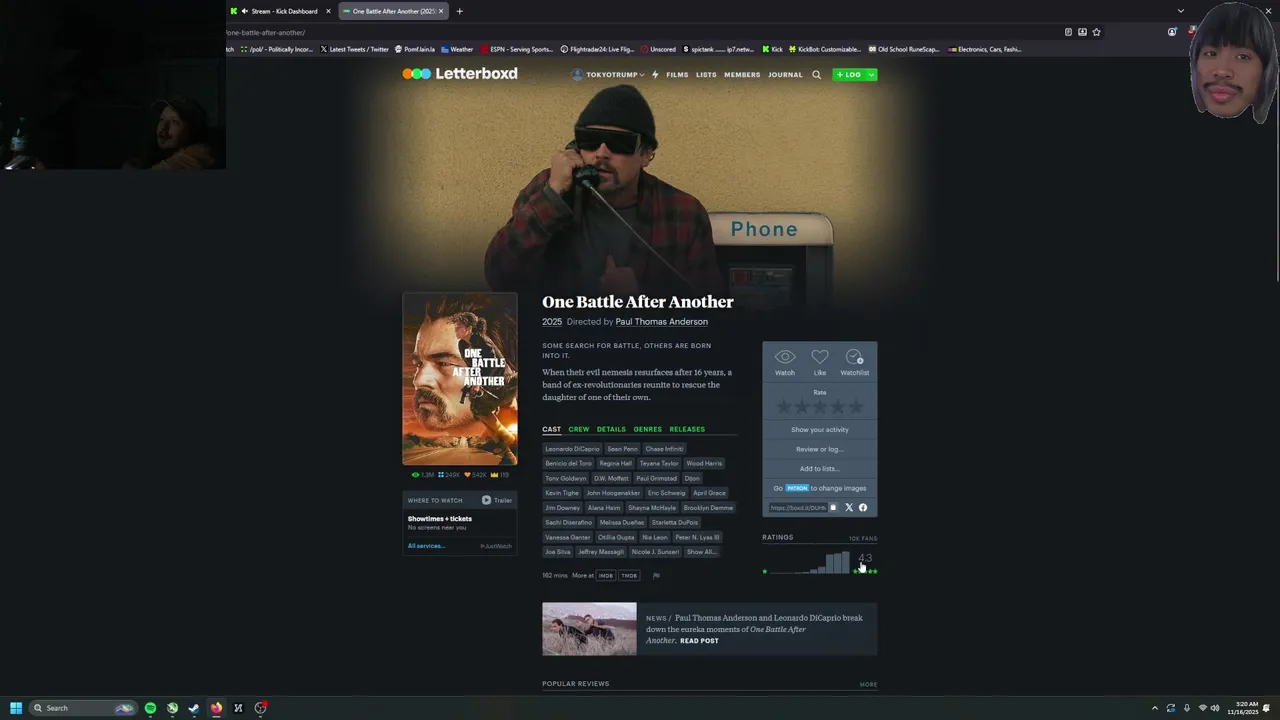Open Firefox from the taskbar

[x=216, y=708]
